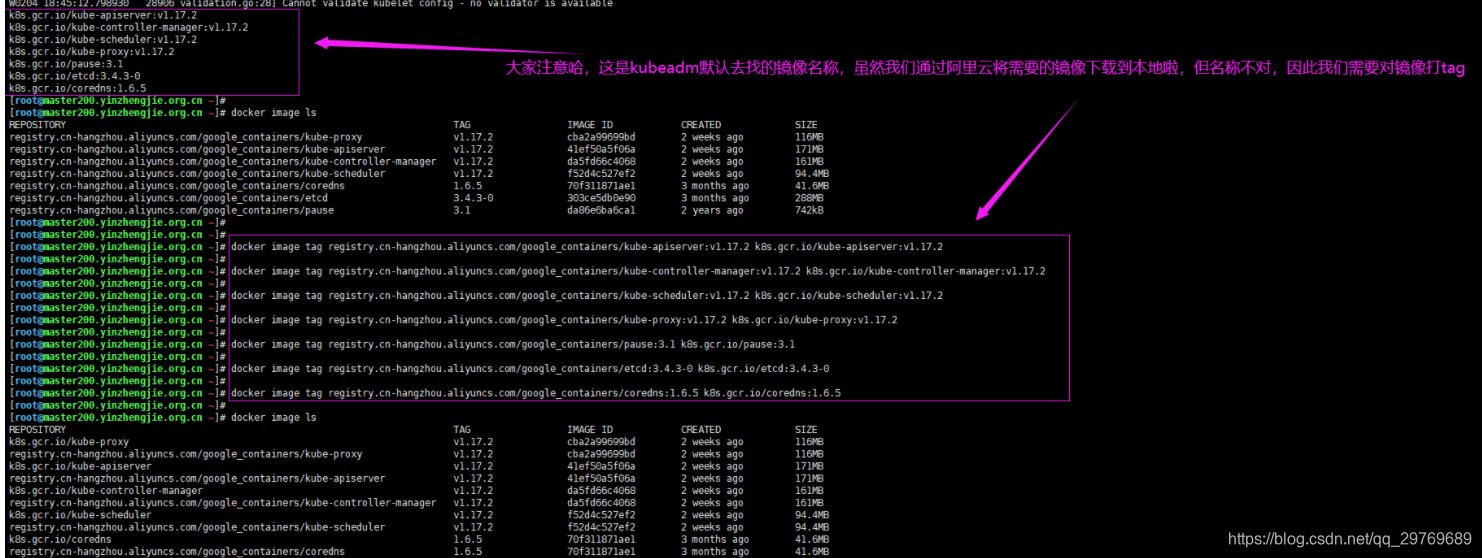
Task: Click the k8s.gcr.io/kube-apiserver repository in the second listing
Action: pyautogui.click(x=80, y=466)
